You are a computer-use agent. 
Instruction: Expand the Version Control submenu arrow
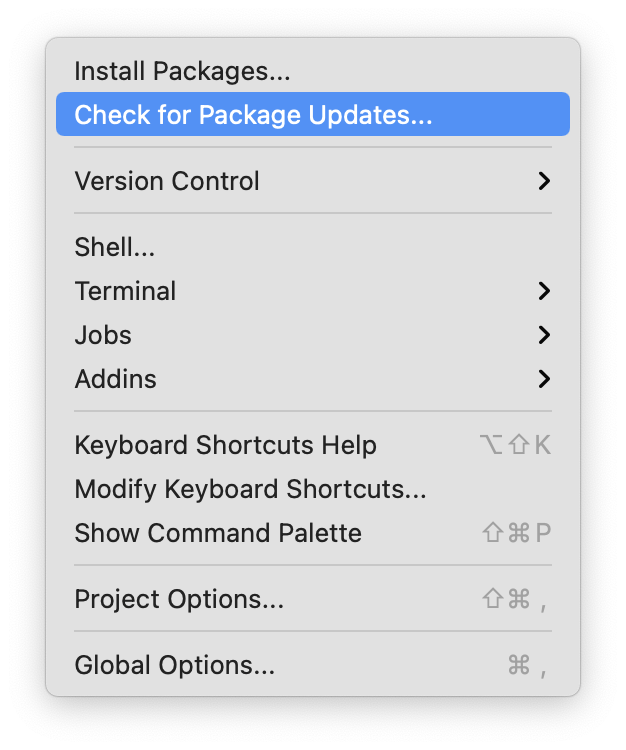543,181
